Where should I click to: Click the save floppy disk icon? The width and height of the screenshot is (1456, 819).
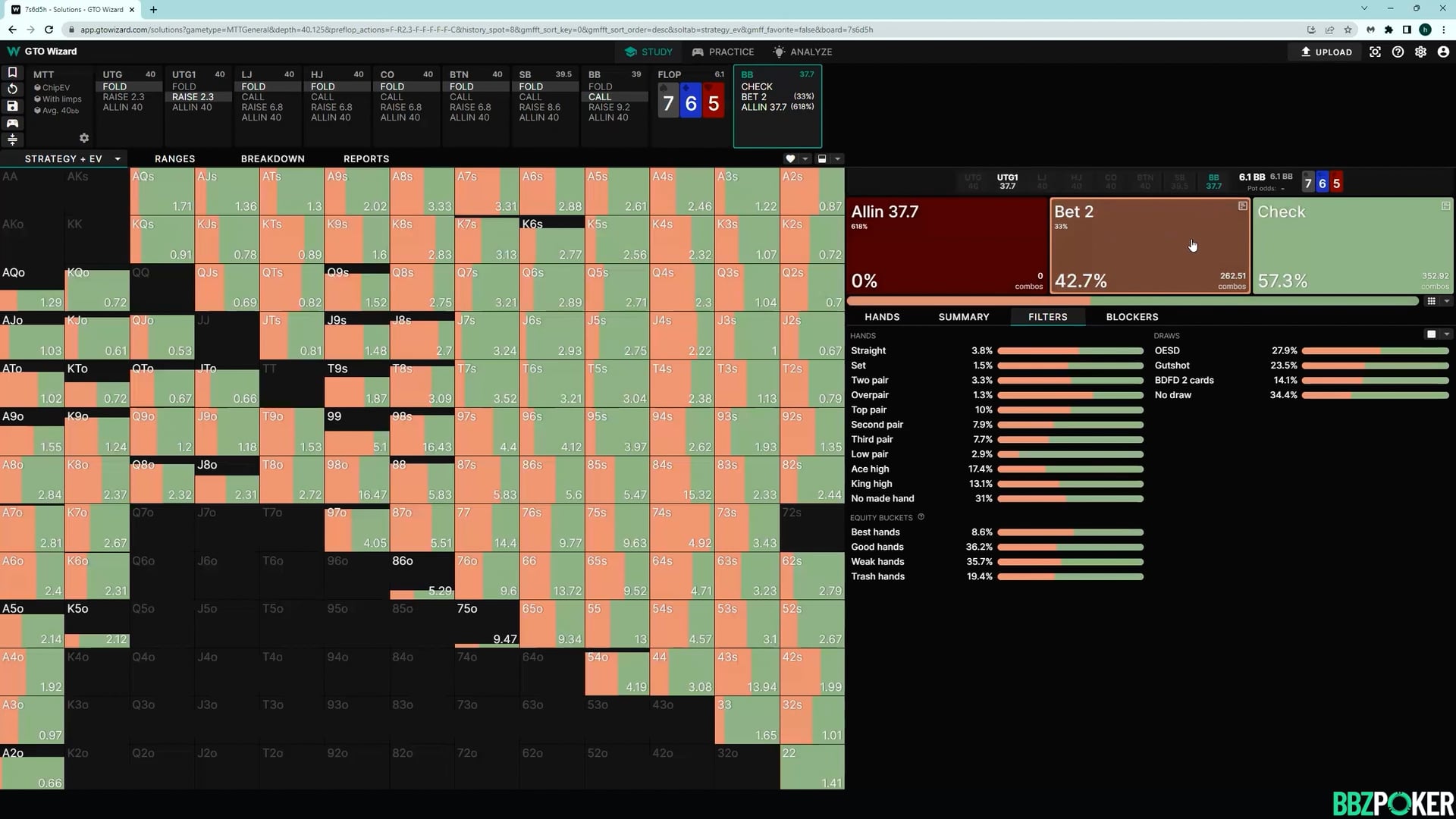(12, 106)
